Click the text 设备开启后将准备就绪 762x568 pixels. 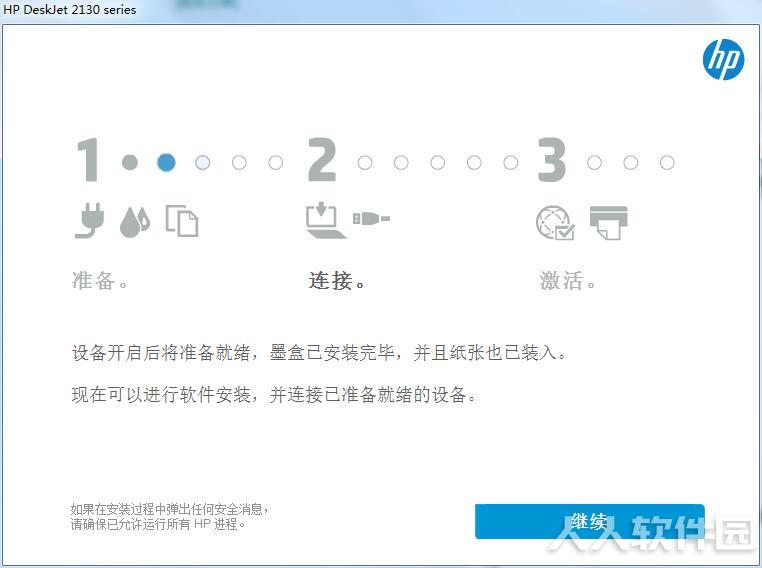[x=160, y=352]
